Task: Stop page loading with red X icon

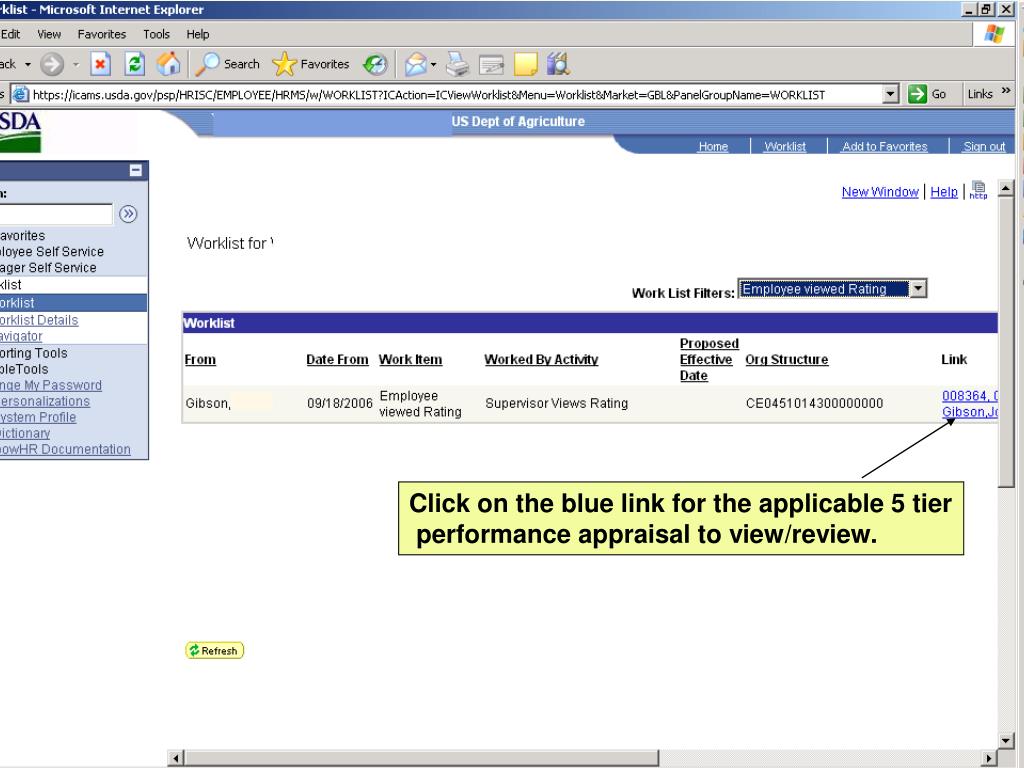Action: coord(100,64)
